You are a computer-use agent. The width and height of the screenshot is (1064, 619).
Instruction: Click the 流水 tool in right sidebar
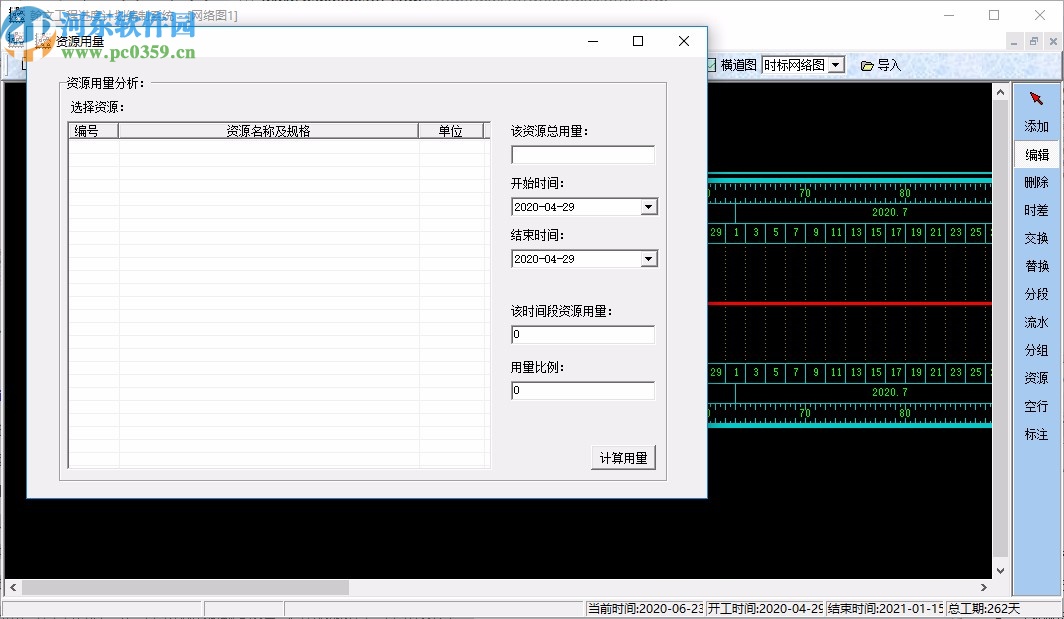1036,322
